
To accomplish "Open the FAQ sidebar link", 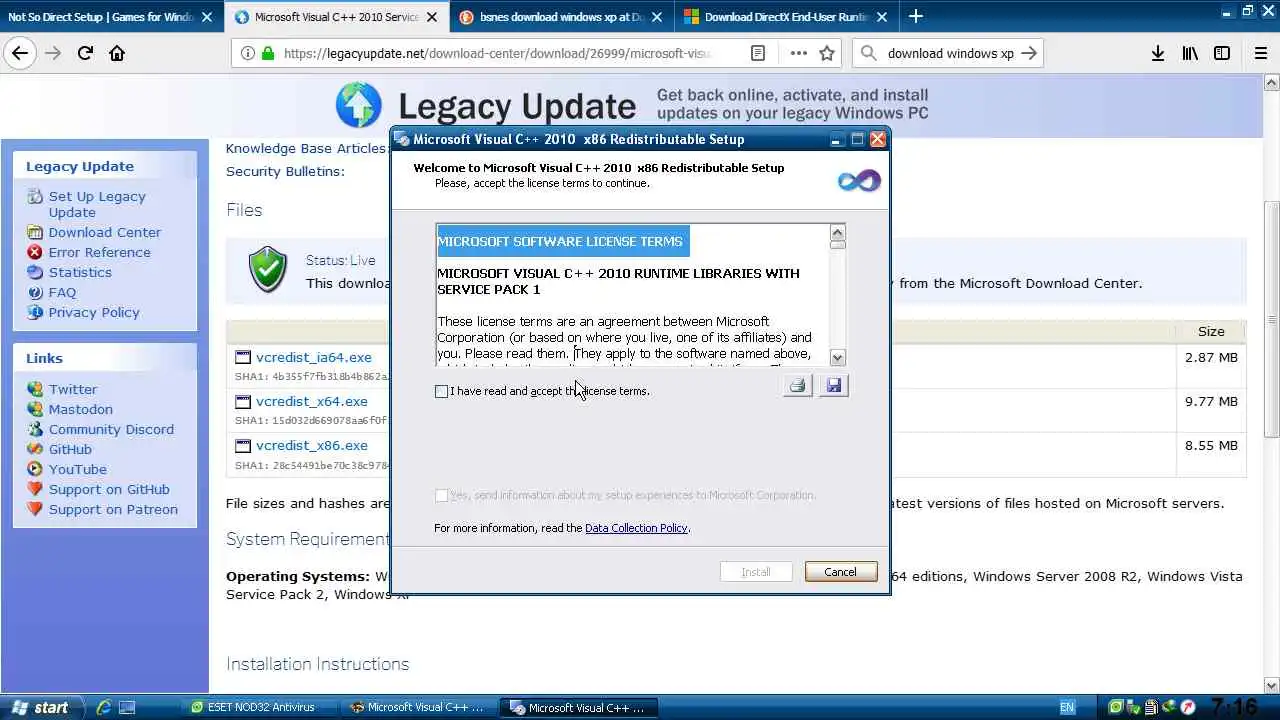I will 62,292.
